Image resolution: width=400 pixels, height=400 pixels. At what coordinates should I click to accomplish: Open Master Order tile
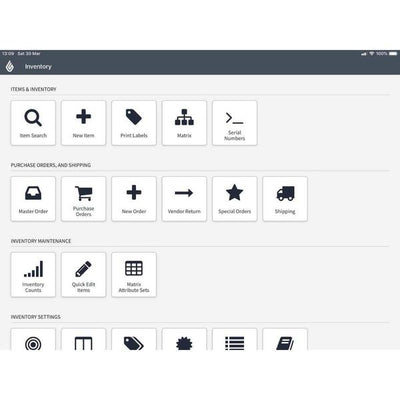[x=33, y=199]
